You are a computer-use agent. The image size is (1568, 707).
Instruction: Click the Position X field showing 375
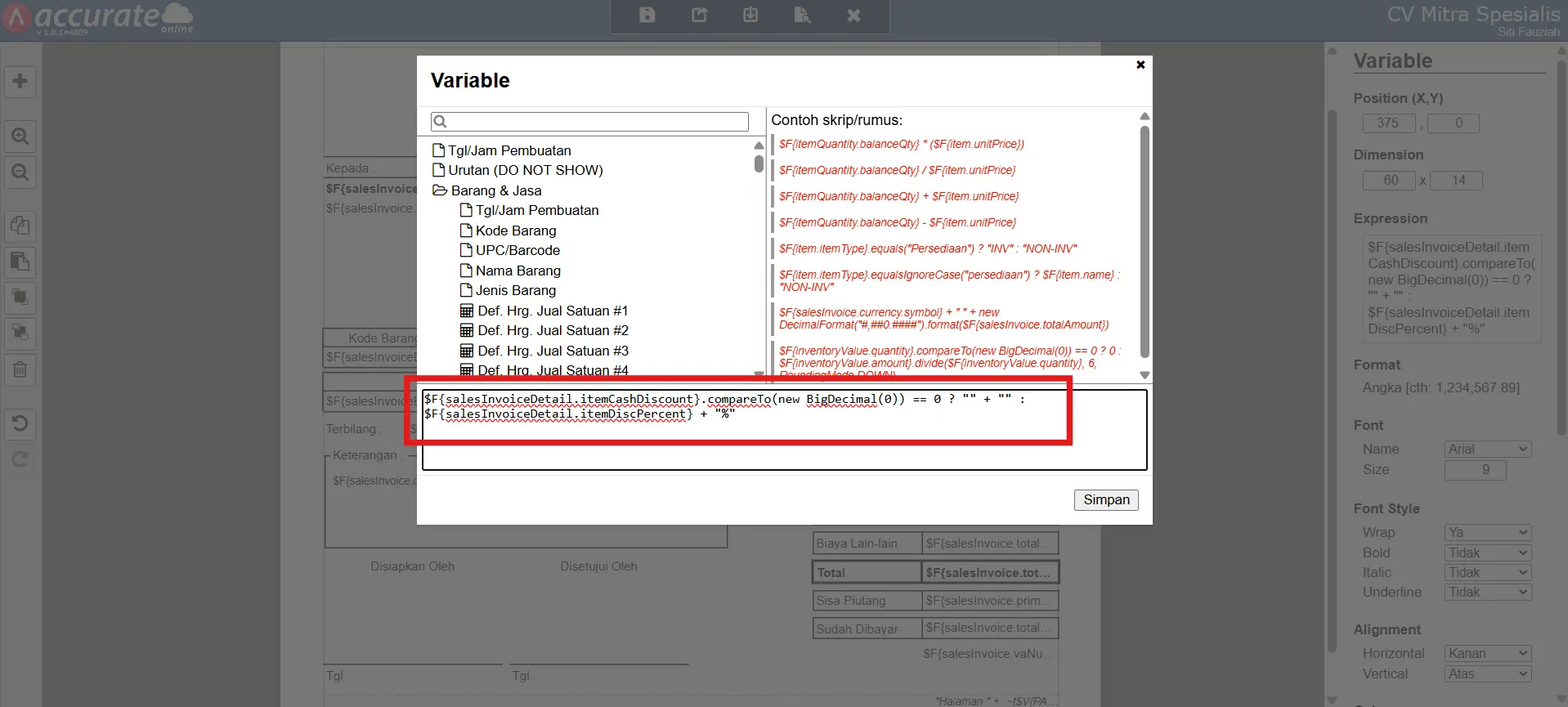(1389, 123)
